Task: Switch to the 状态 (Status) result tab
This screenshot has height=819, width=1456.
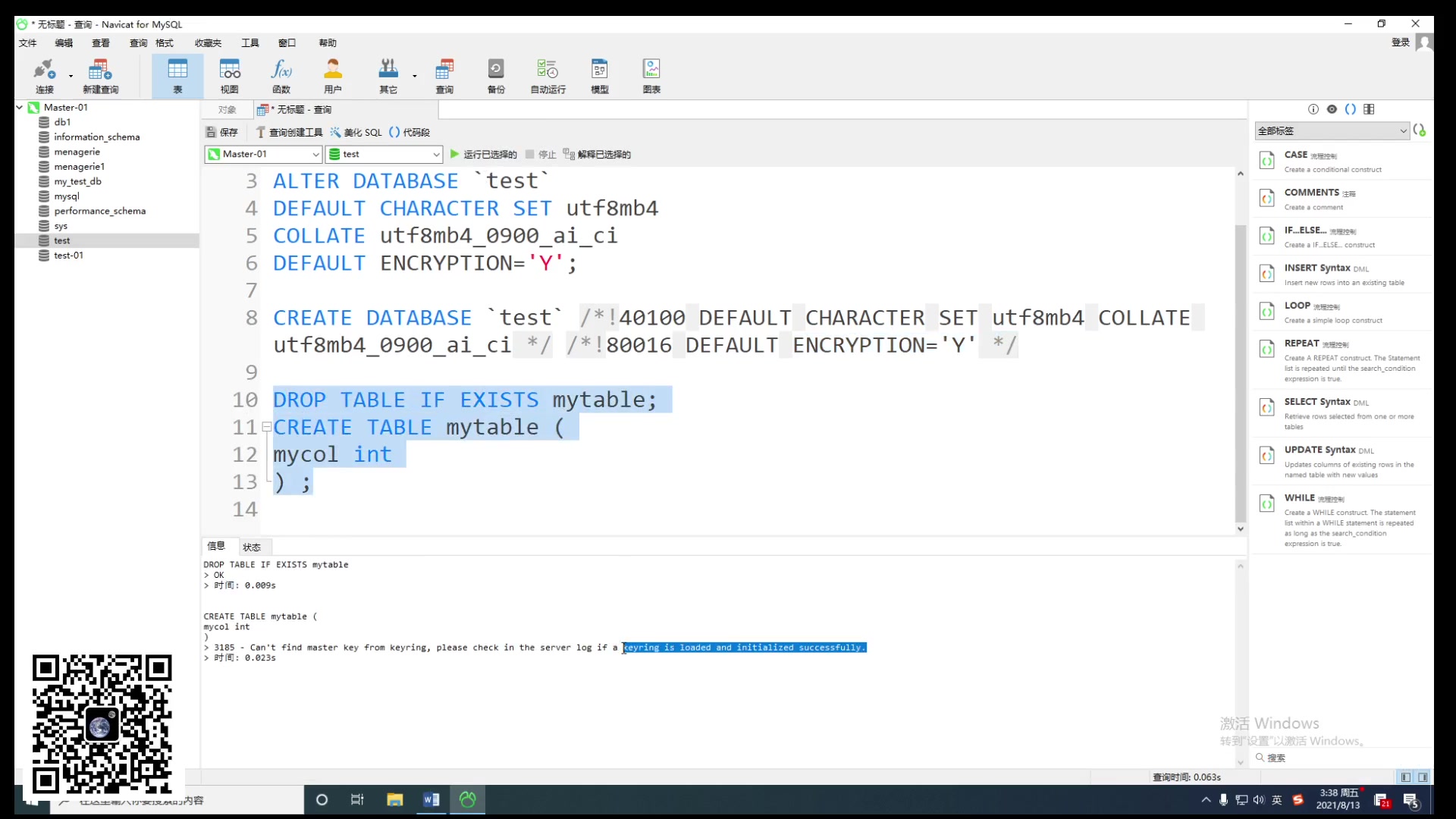Action: click(x=252, y=547)
